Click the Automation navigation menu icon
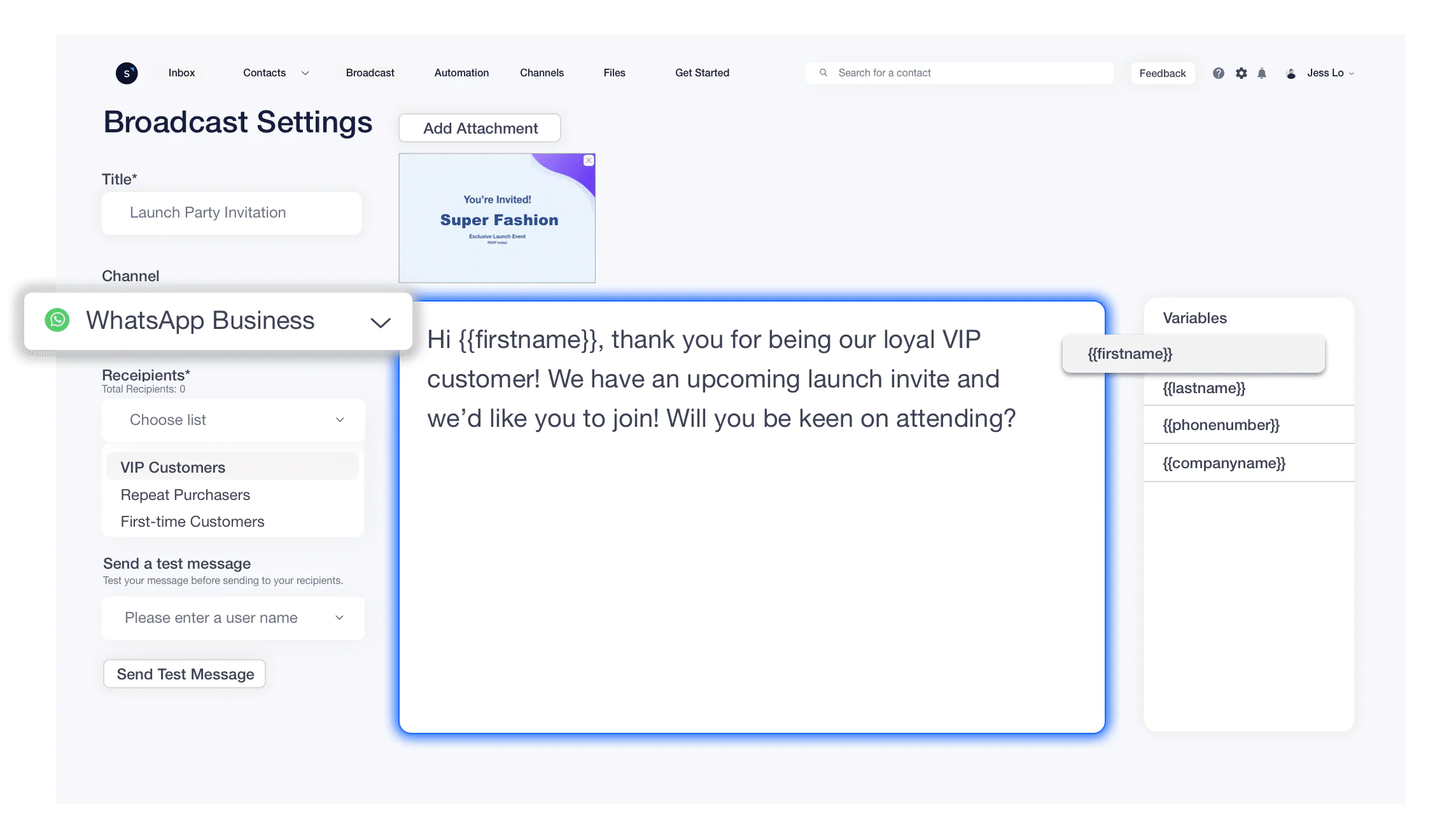 (461, 72)
